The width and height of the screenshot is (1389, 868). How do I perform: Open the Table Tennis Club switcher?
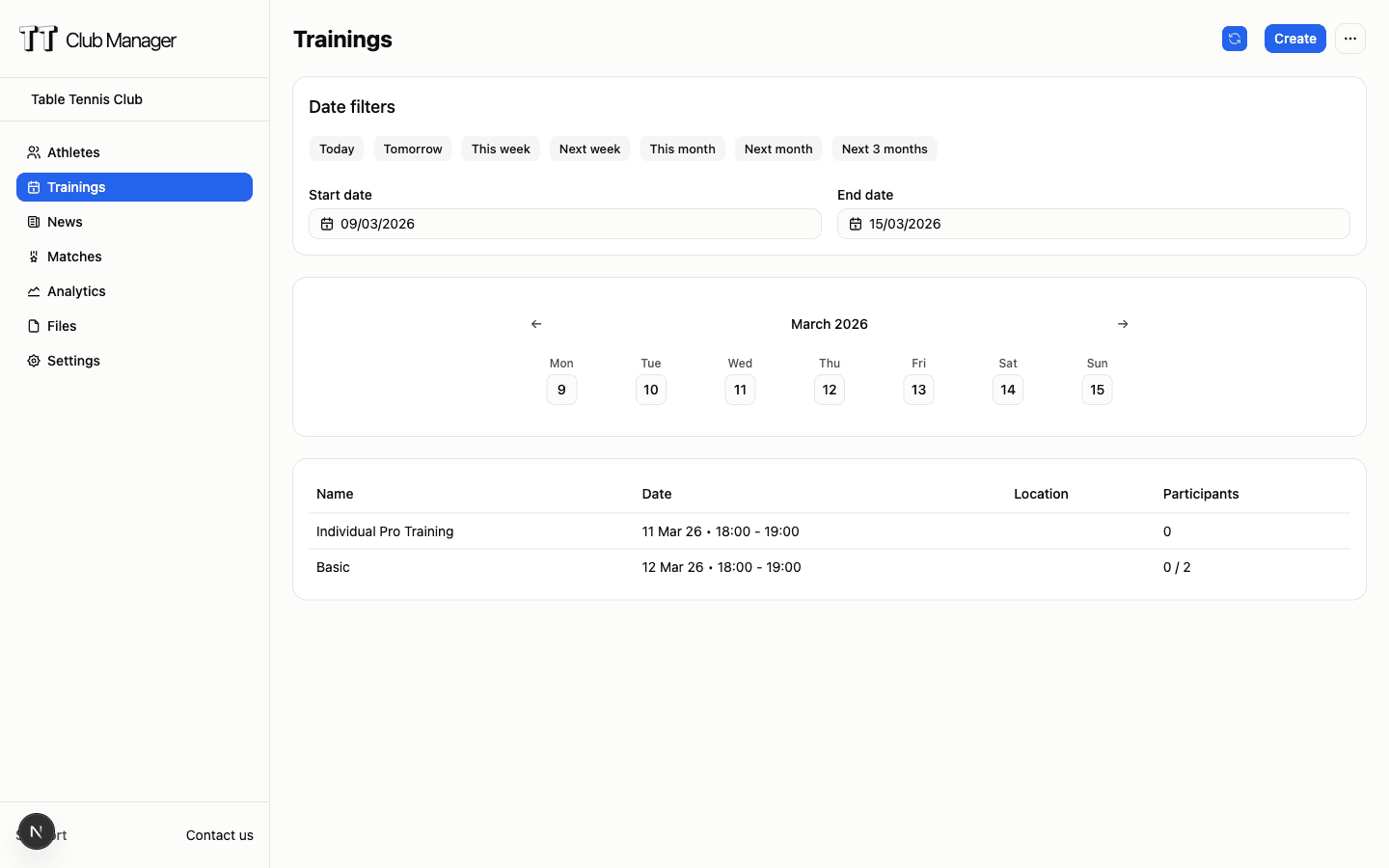134,99
